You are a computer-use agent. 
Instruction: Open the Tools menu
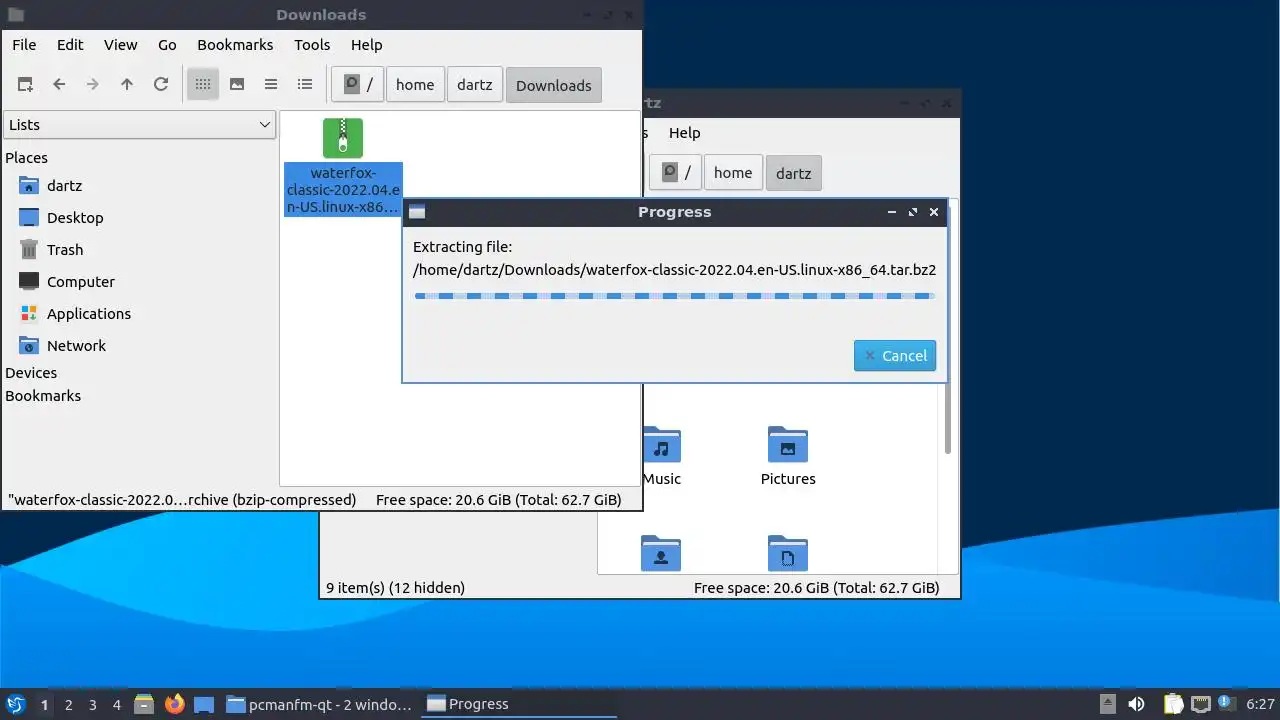(312, 45)
